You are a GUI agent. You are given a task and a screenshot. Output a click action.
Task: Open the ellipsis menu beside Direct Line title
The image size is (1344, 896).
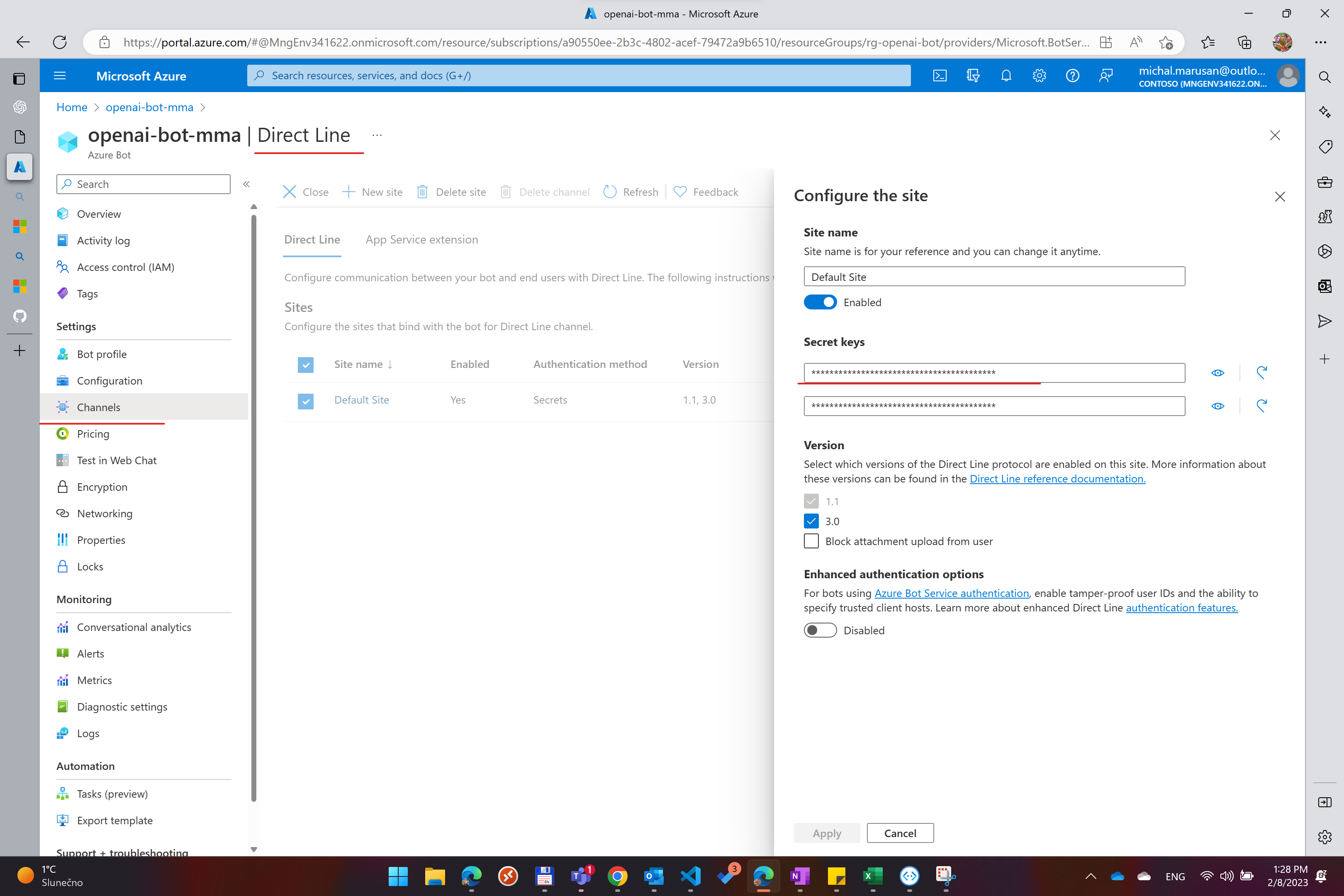(x=377, y=135)
